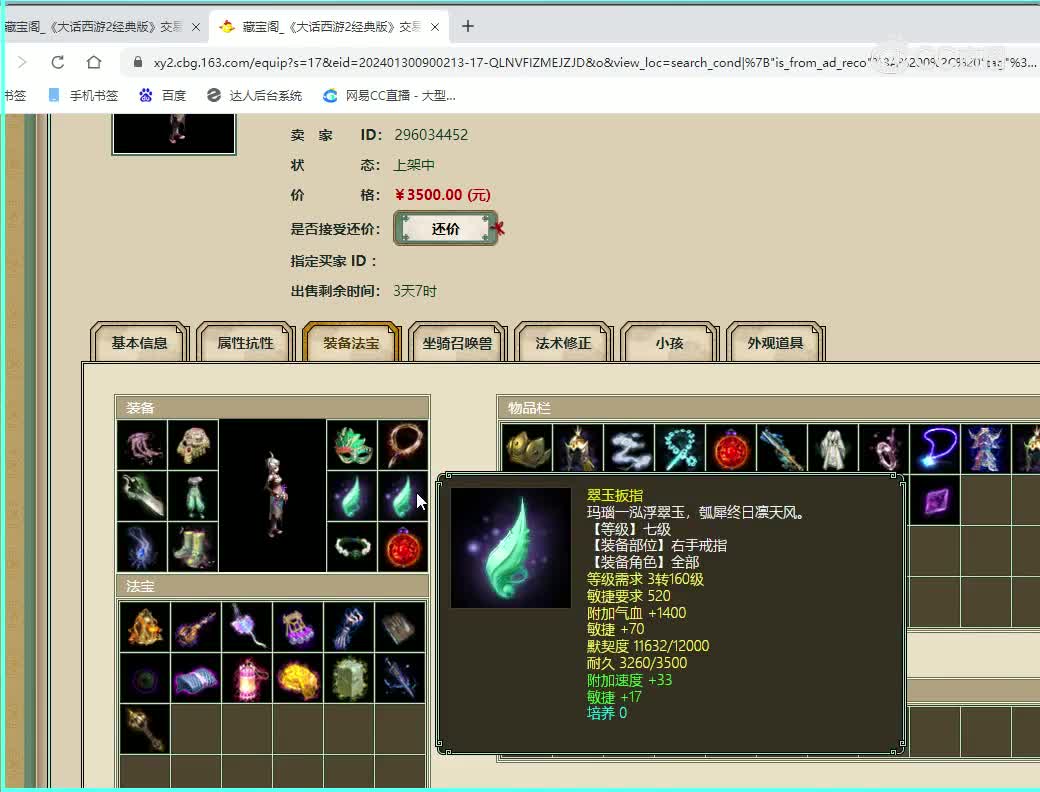This screenshot has width=1040, height=792.
Task: Click the purple-blue armor inventory item
Action: coord(987,448)
